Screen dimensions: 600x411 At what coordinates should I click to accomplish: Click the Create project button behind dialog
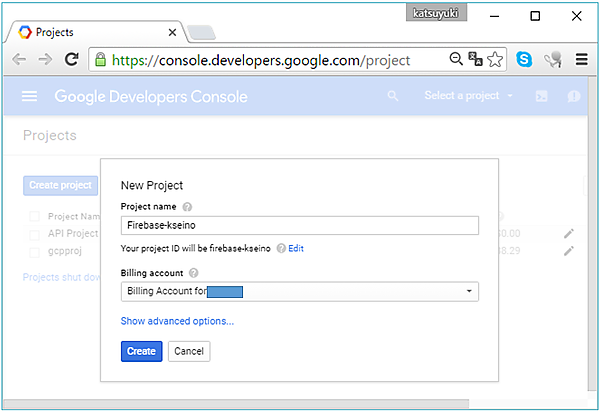pyautogui.click(x=60, y=186)
